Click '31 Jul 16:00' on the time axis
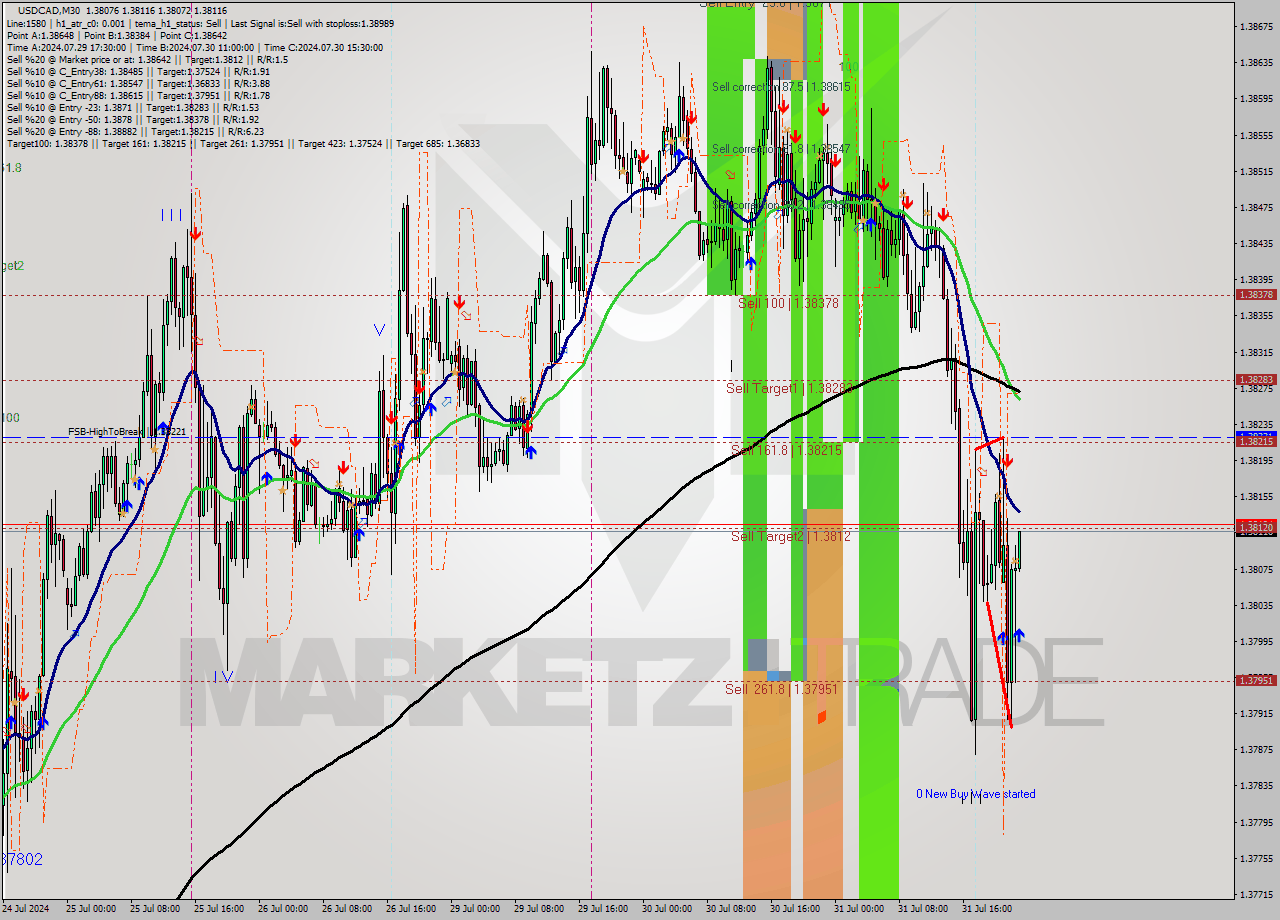1280x920 pixels. point(987,909)
